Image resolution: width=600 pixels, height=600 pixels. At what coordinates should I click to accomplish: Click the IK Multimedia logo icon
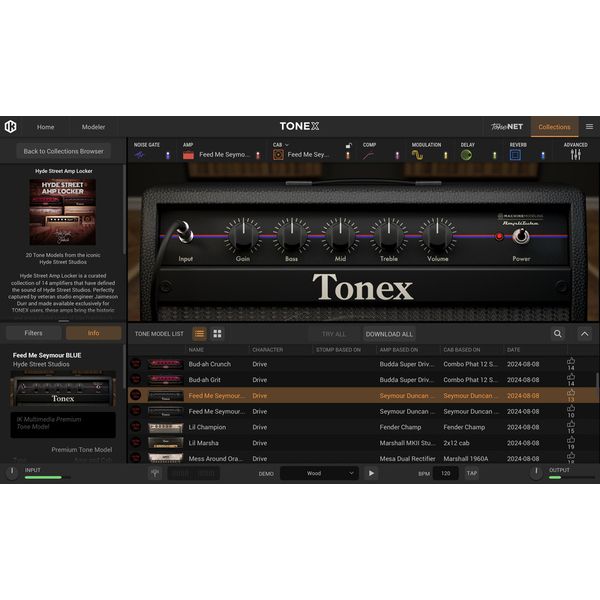coord(10,127)
